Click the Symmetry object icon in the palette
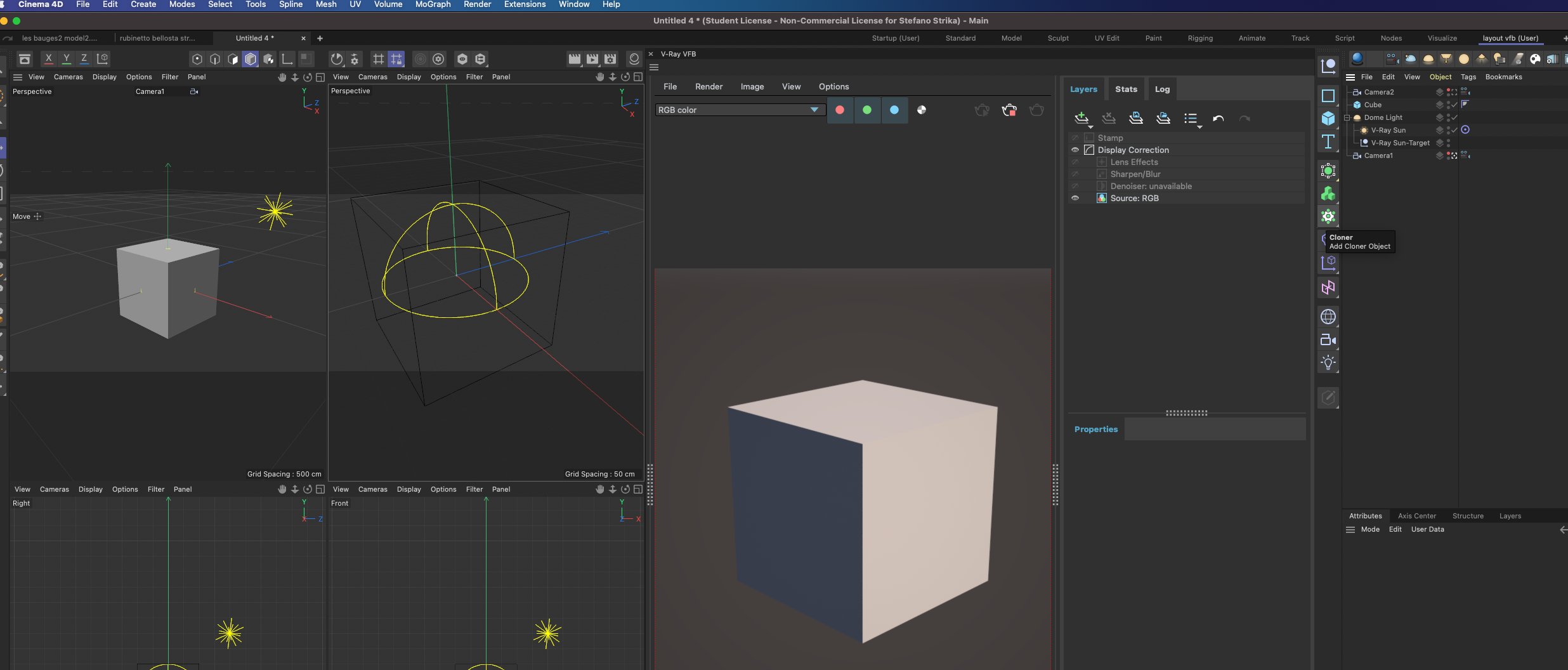Image resolution: width=1568 pixels, height=670 pixels. point(1328,288)
